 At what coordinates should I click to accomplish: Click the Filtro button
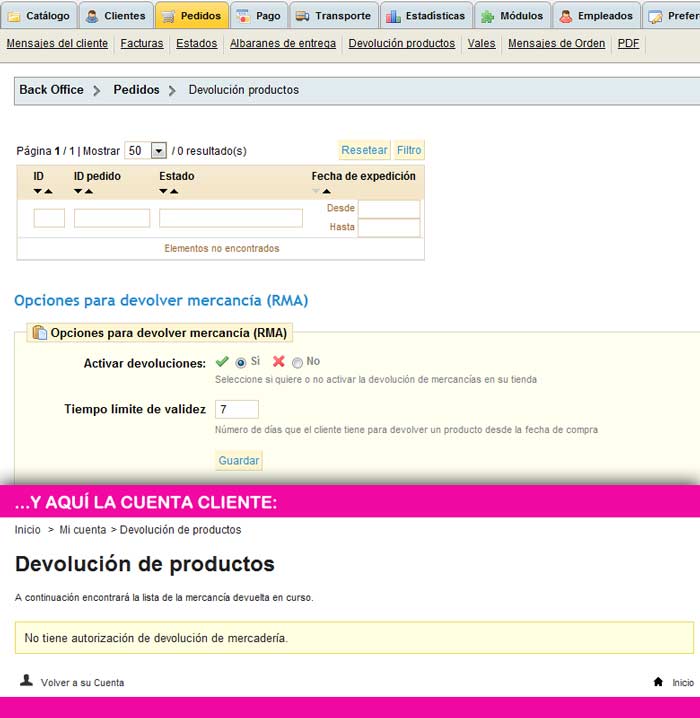(409, 150)
